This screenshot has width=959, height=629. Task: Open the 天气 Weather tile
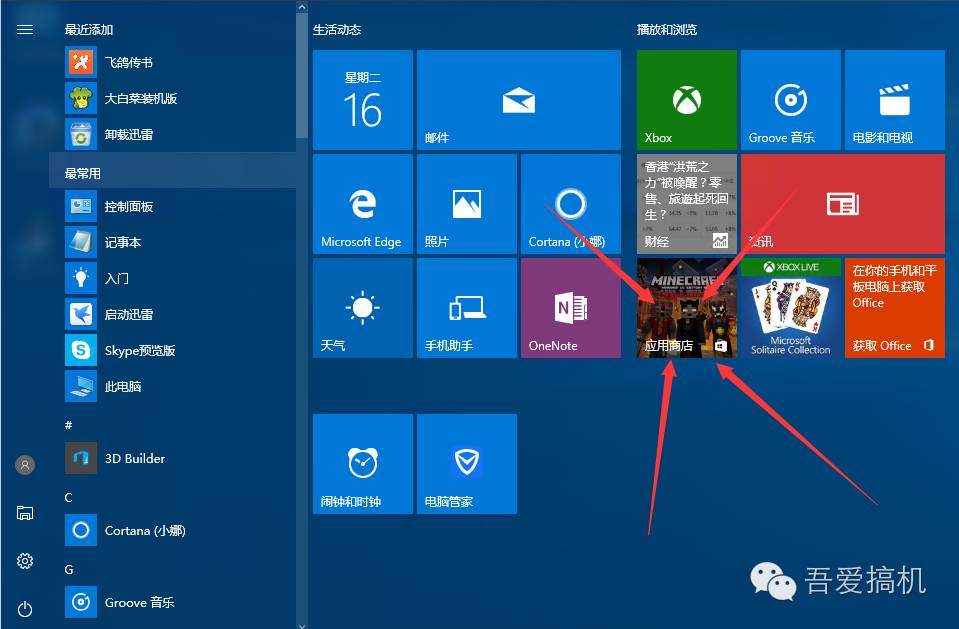pyautogui.click(x=361, y=307)
